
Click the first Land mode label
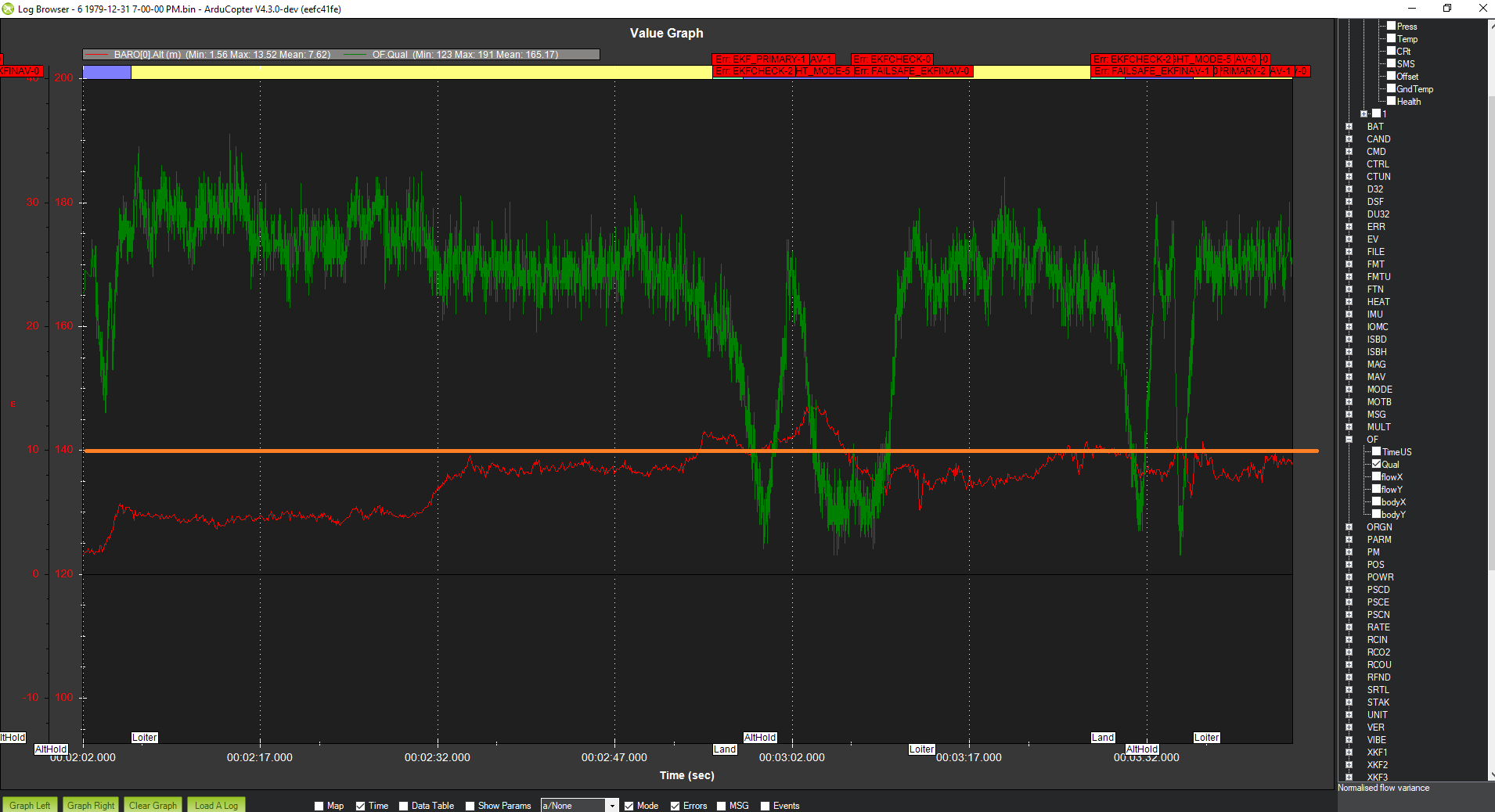(725, 749)
